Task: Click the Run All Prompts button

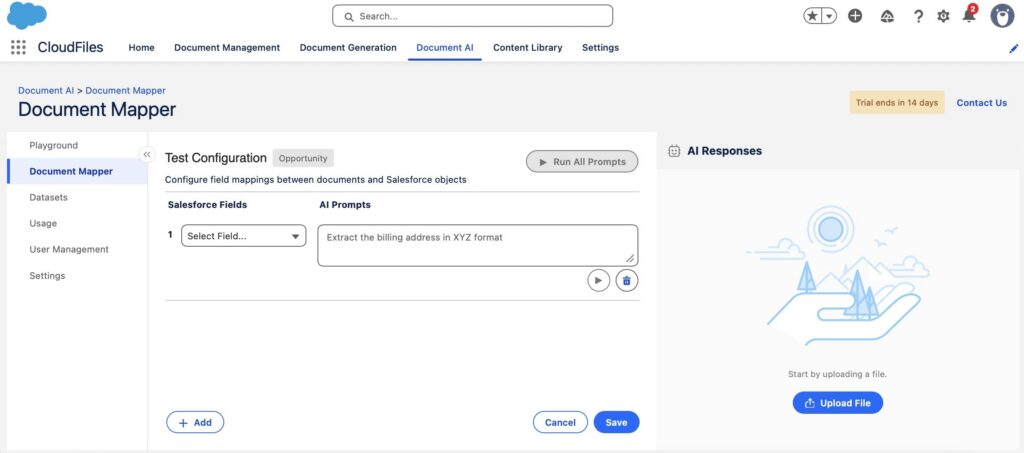Action: tap(582, 162)
